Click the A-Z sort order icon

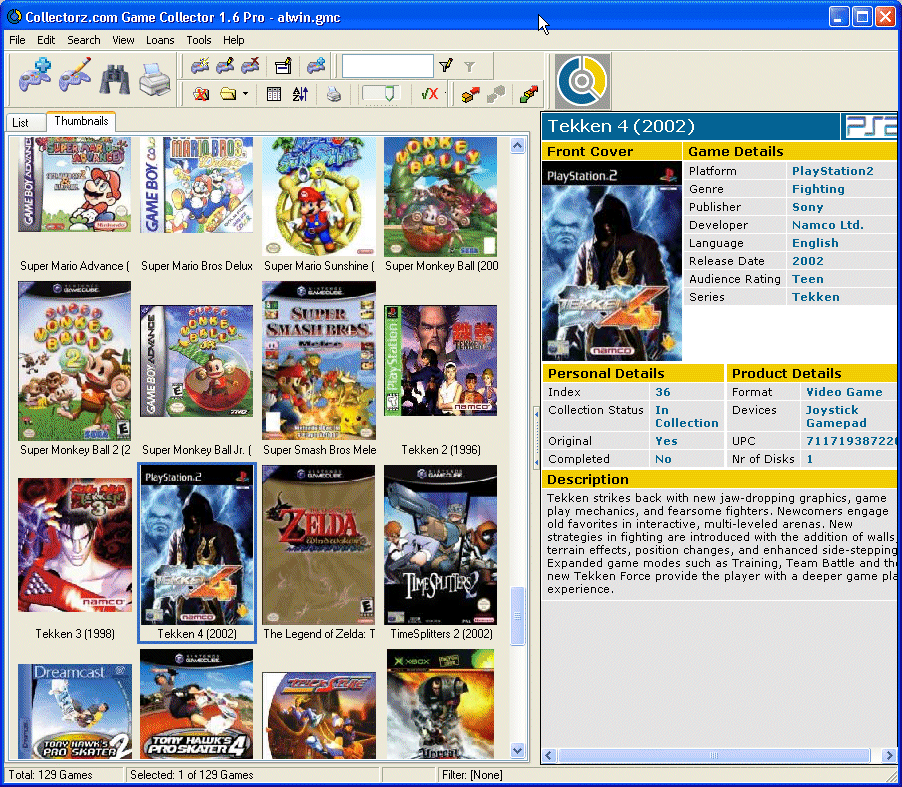click(x=300, y=94)
